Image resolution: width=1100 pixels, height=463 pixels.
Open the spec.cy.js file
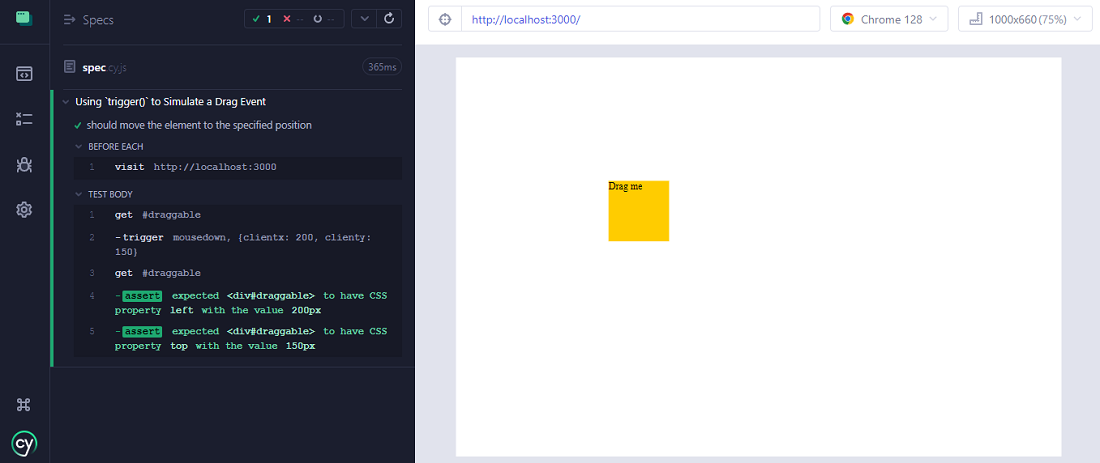pos(104,67)
